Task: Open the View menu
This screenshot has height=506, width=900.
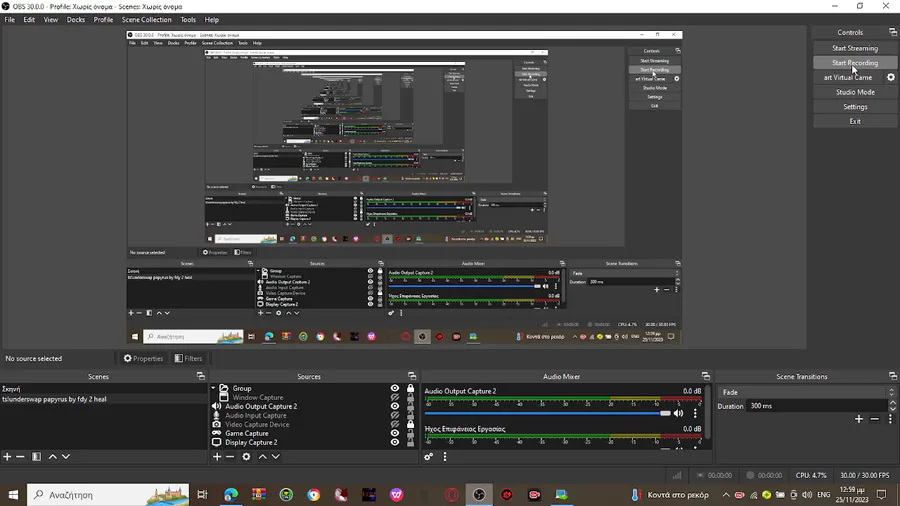Action: click(x=51, y=20)
